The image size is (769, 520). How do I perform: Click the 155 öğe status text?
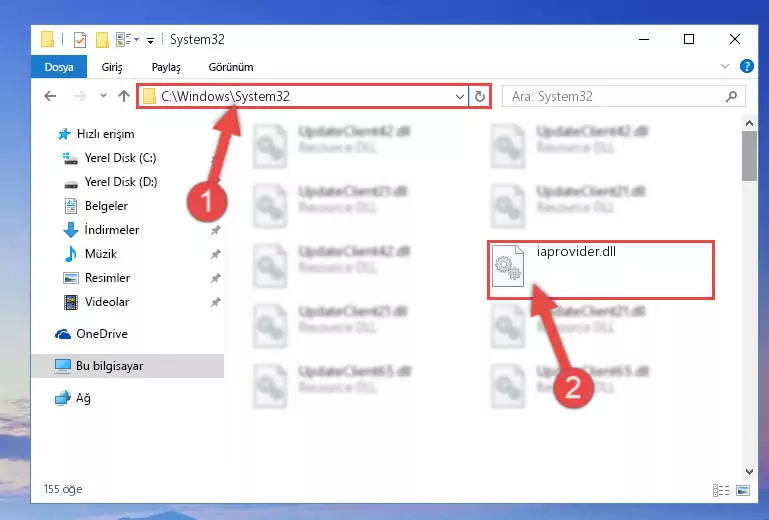point(63,489)
